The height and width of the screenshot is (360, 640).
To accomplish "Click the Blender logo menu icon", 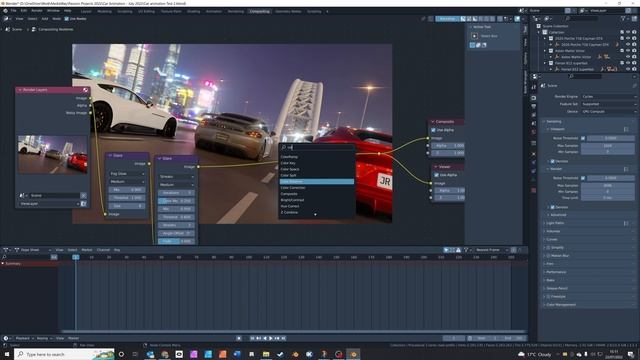I will [x=5, y=11].
